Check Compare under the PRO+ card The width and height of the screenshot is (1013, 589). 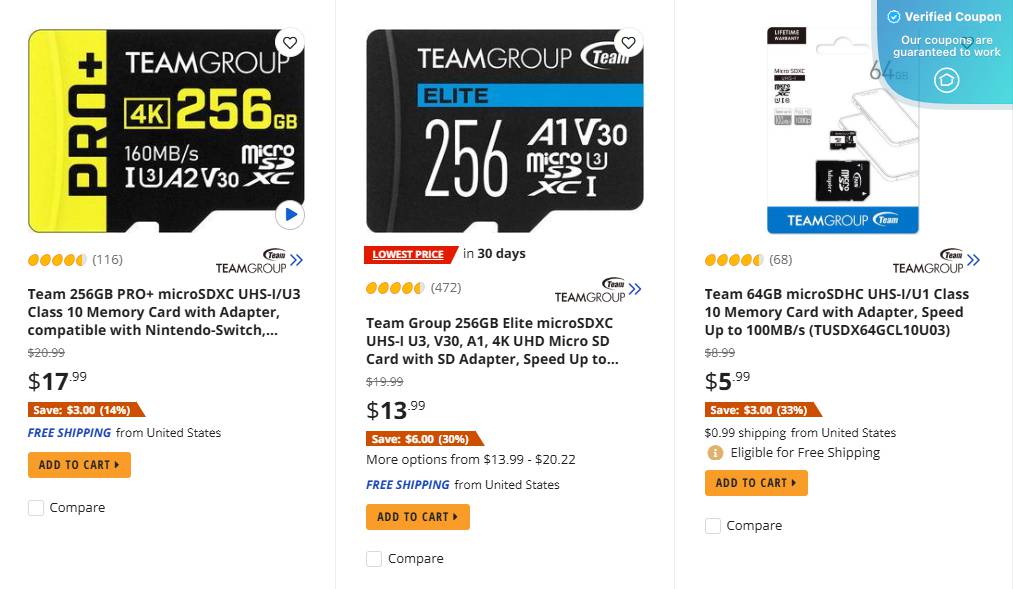point(36,507)
